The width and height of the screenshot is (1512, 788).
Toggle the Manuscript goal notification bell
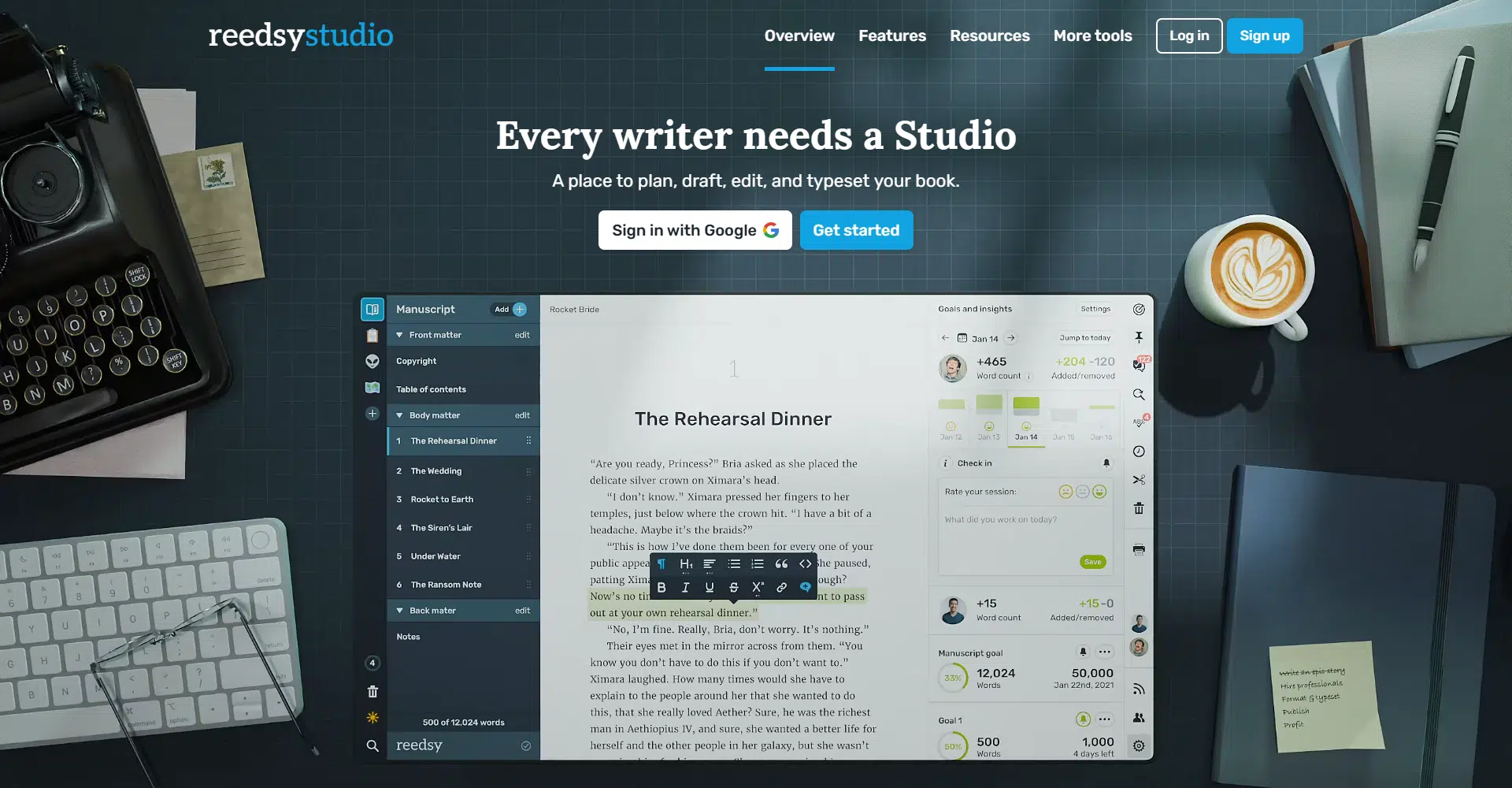(1083, 652)
